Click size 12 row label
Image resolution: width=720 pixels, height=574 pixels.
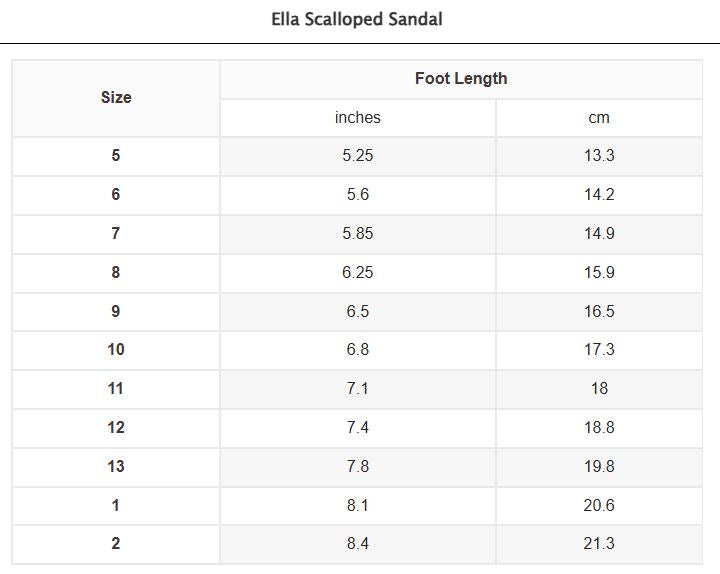[116, 428]
